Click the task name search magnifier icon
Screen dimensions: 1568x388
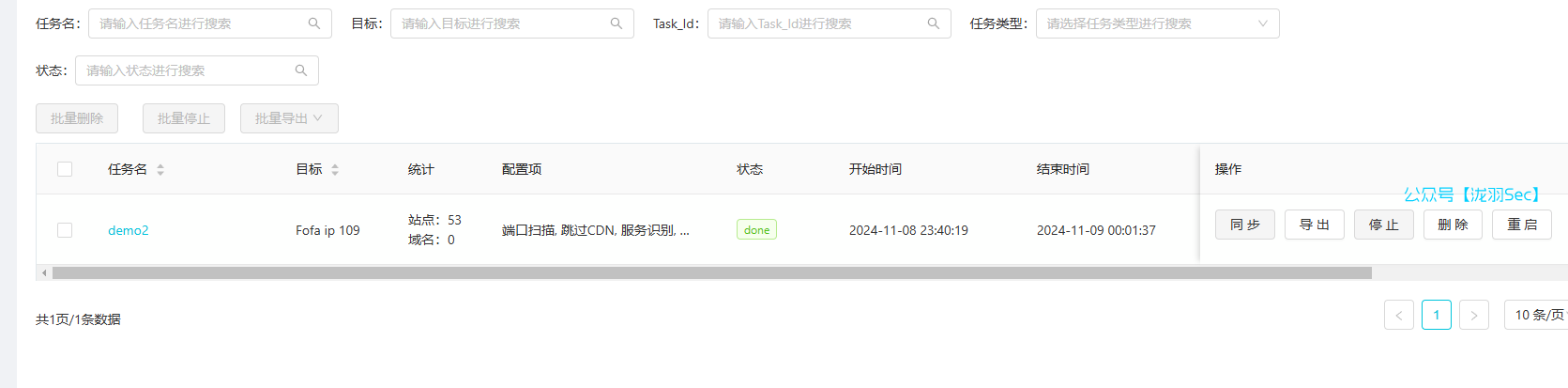pos(314,23)
